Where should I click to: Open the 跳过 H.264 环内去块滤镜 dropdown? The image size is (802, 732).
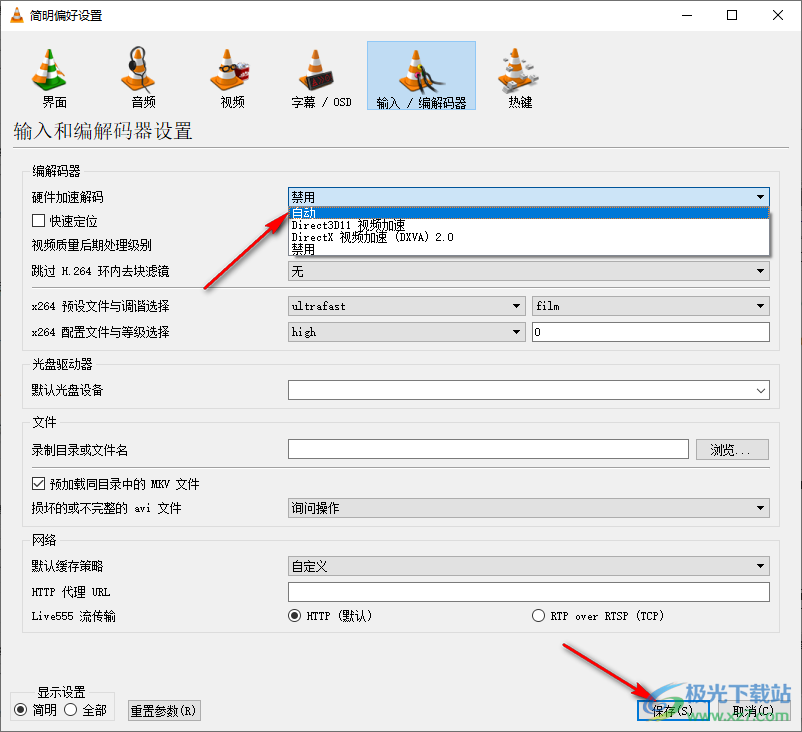click(x=529, y=271)
